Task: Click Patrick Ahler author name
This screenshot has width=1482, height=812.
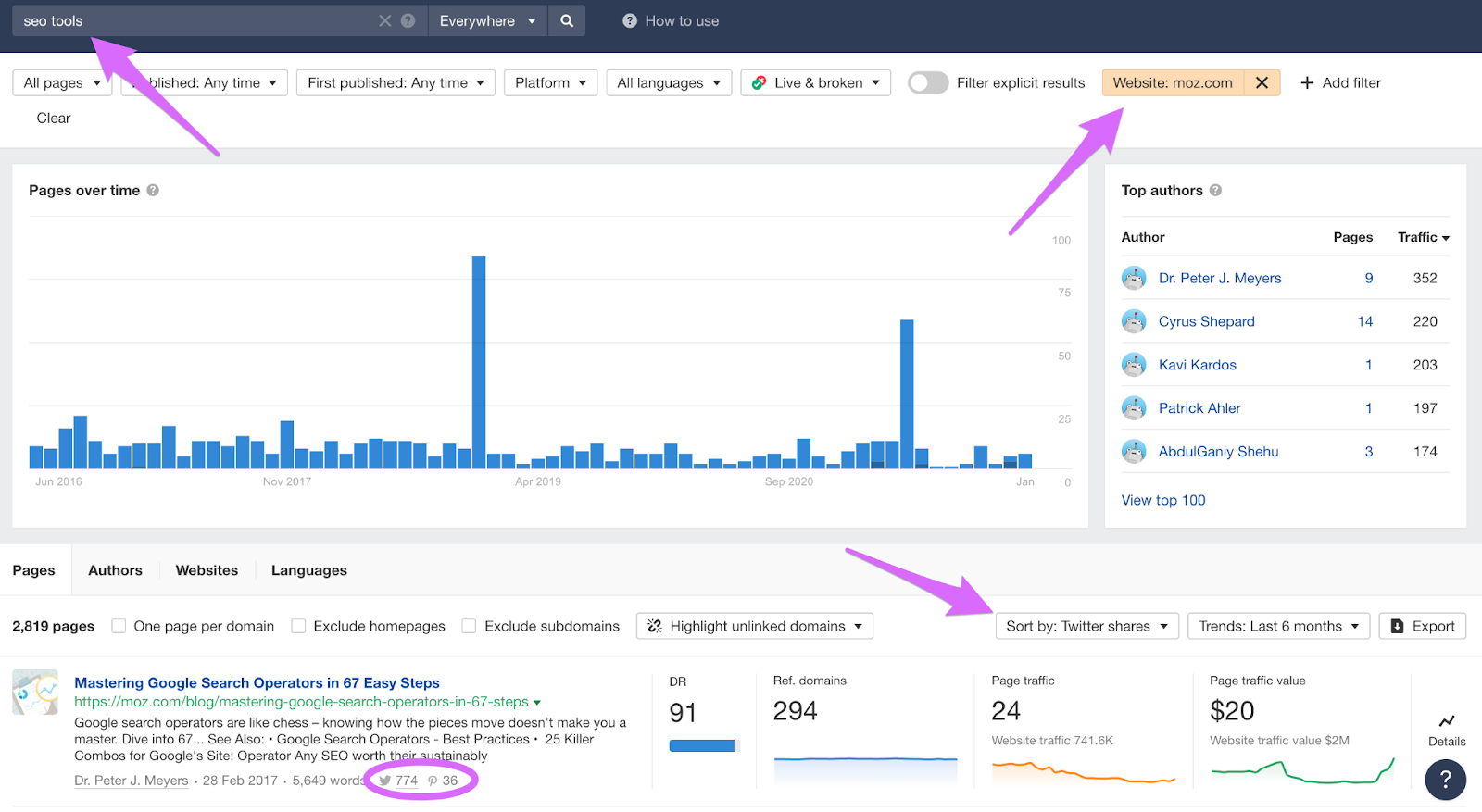Action: 1199,408
